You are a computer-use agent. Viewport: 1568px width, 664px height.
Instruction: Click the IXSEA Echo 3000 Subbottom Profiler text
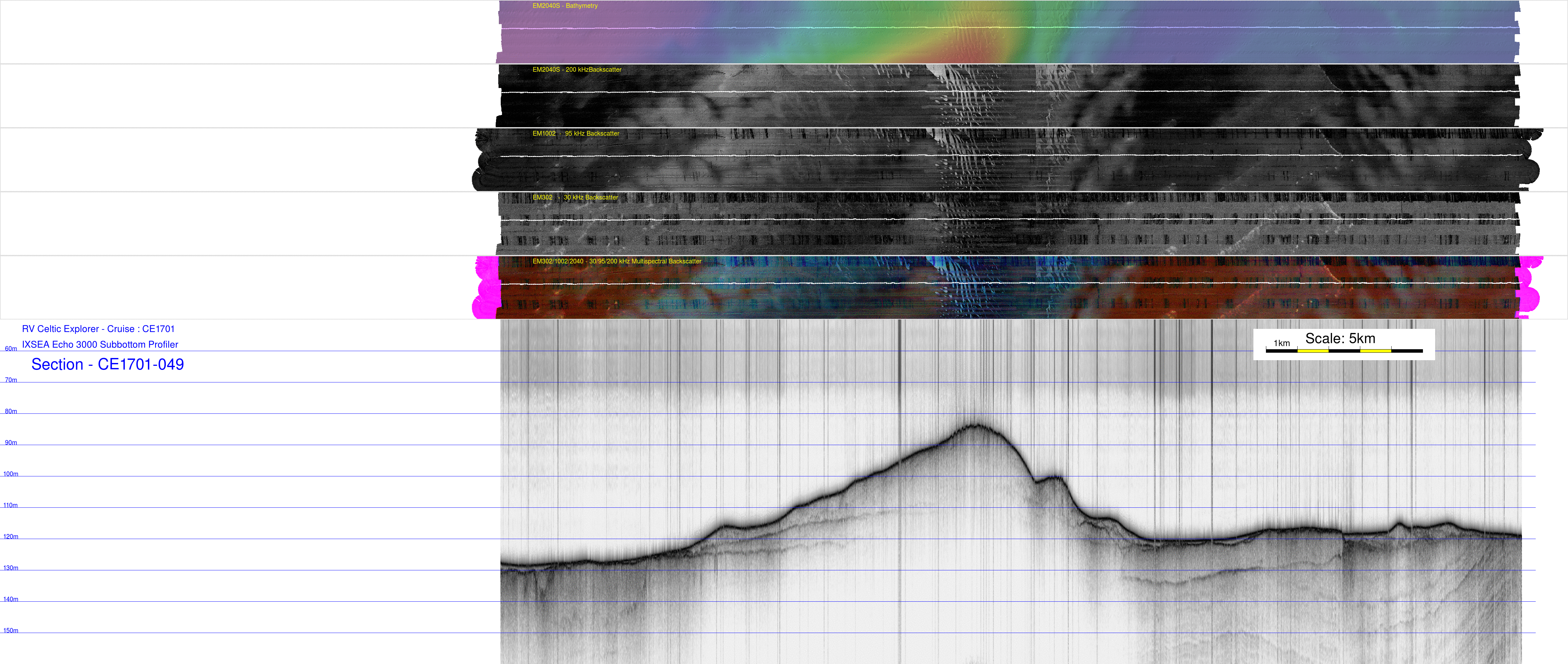pos(100,345)
